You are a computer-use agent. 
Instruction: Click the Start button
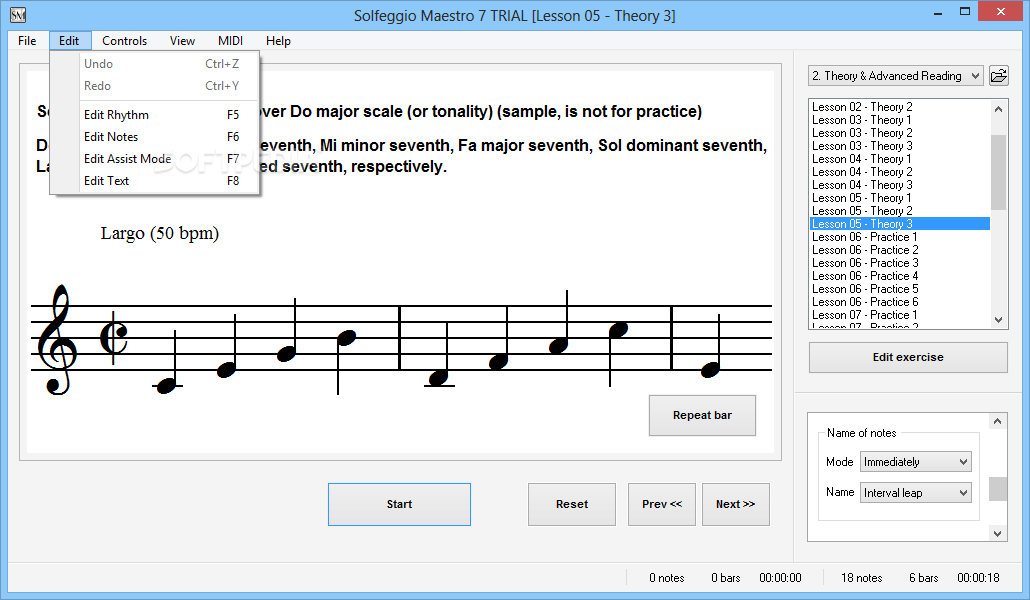point(399,504)
